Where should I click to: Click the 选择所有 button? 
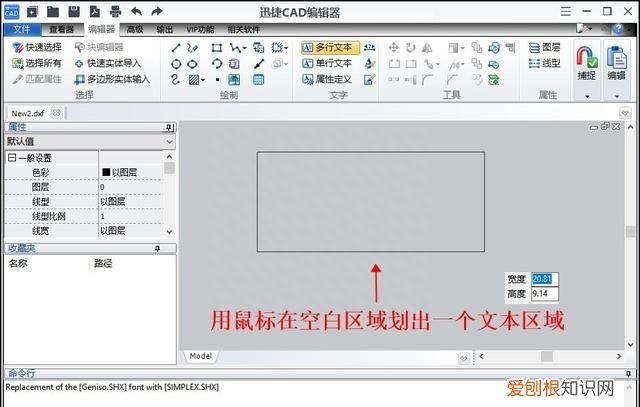37,64
